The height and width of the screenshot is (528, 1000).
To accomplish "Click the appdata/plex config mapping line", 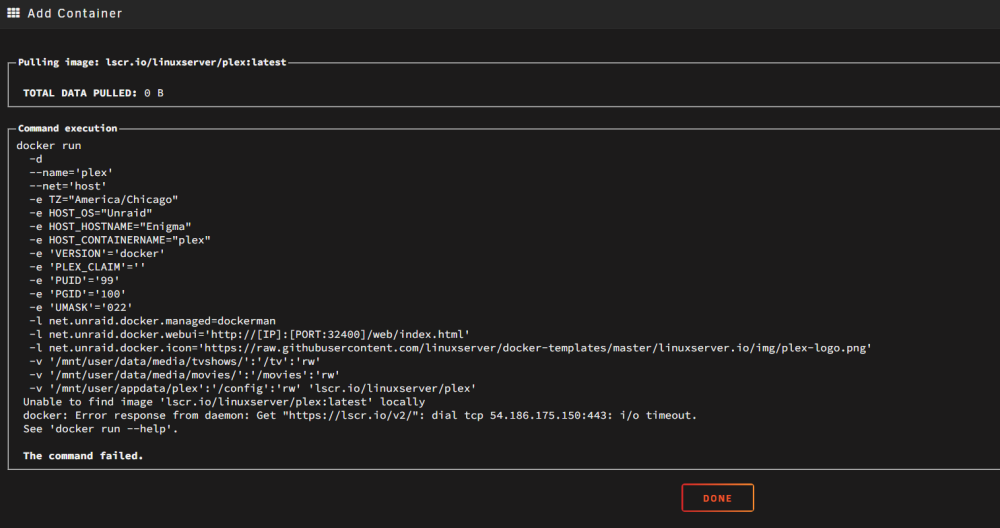I will tap(253, 388).
